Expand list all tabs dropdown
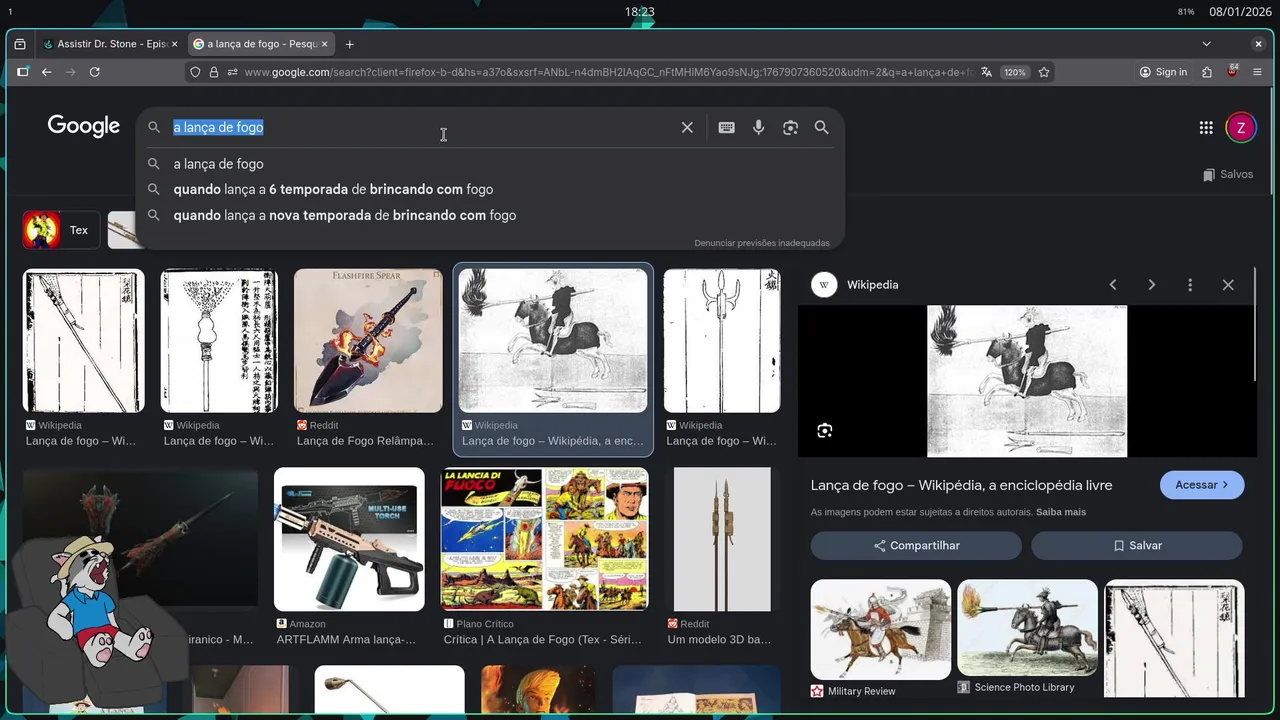 point(1206,44)
